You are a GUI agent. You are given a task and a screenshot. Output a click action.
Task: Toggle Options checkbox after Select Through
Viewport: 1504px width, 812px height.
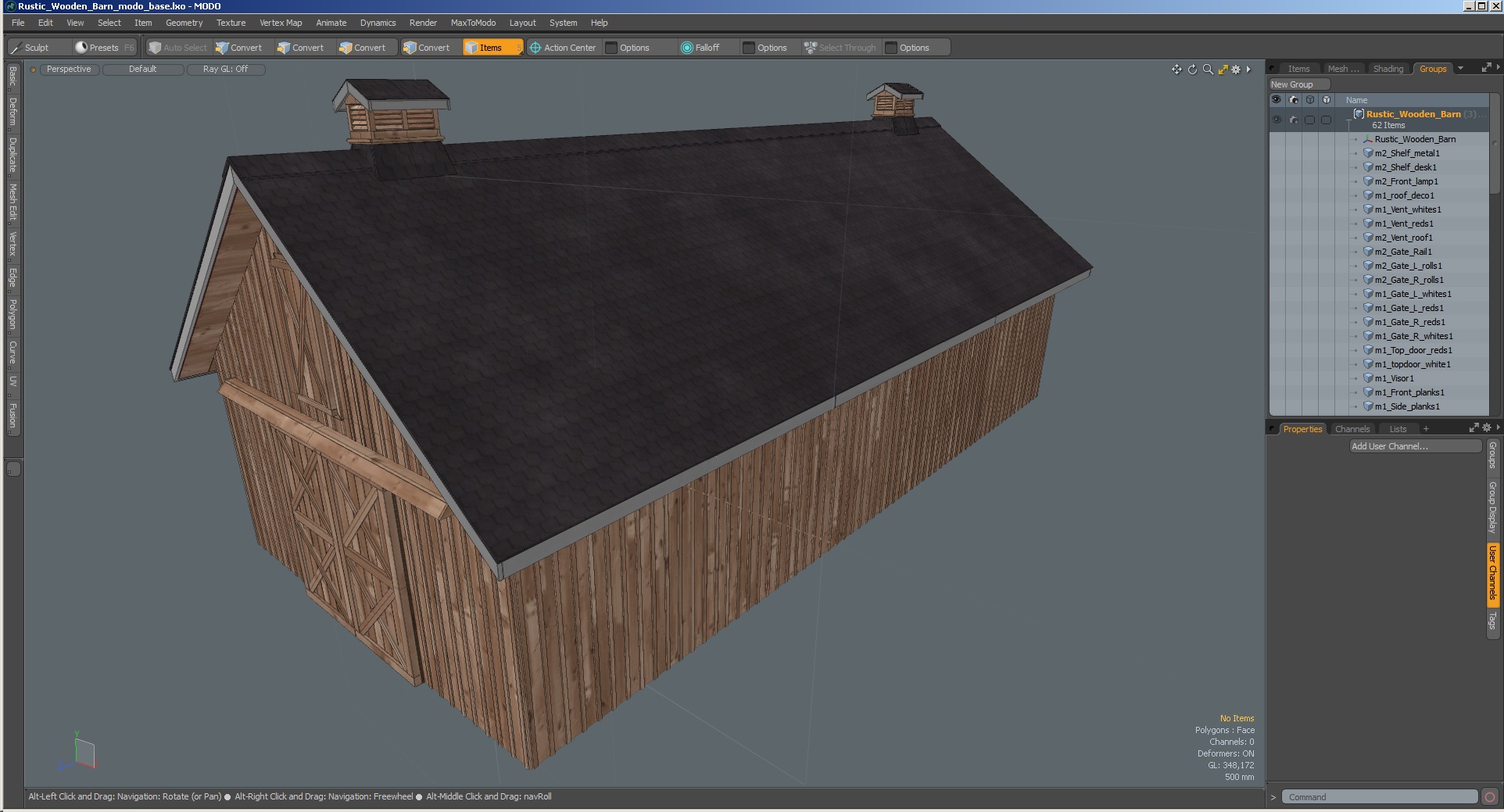pos(891,48)
